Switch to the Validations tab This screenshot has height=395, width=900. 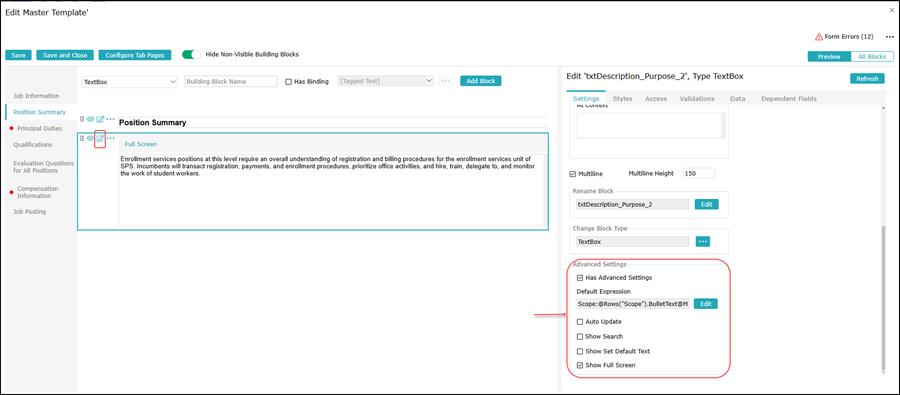coord(697,99)
